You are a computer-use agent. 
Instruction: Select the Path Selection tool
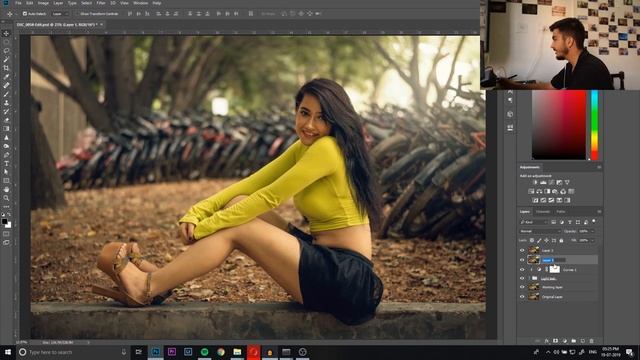6,172
